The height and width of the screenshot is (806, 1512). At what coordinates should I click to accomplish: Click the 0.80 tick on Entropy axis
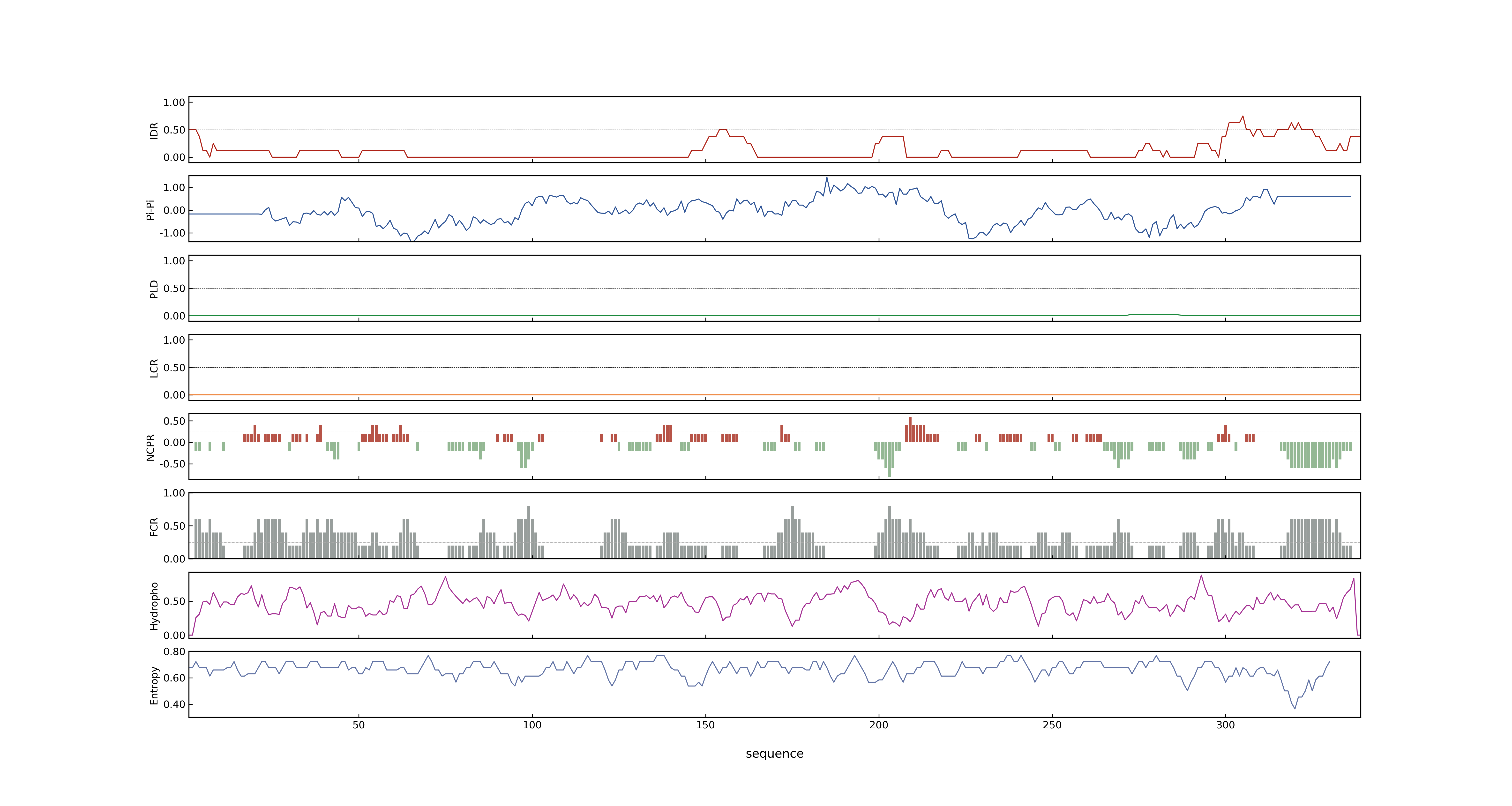174,652
